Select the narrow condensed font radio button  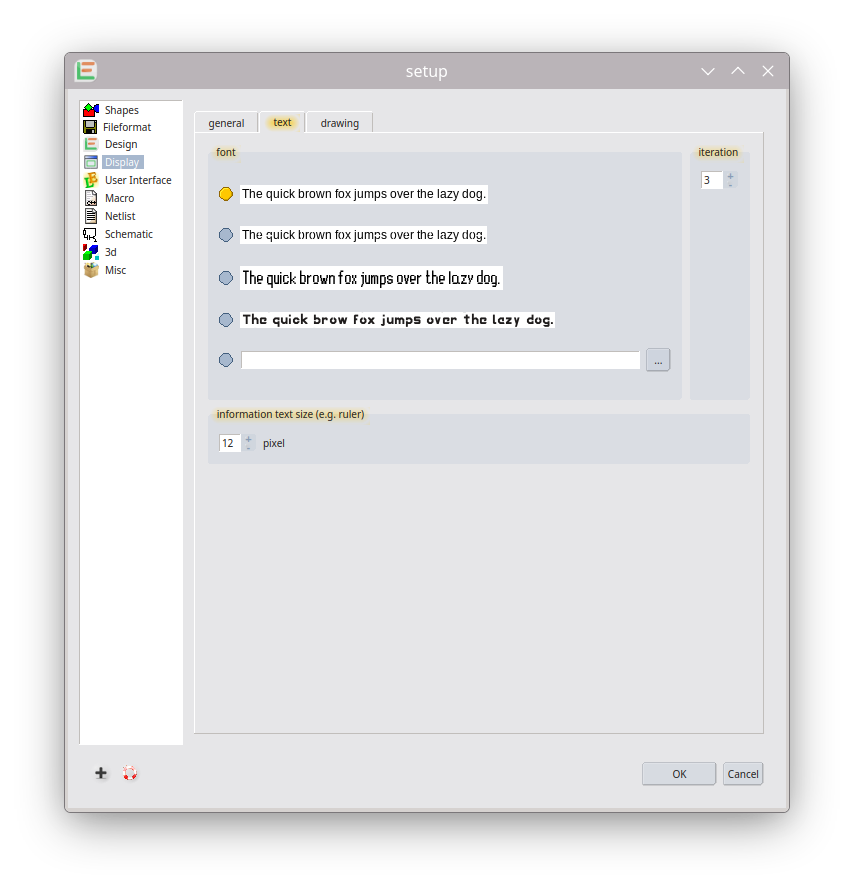click(x=226, y=278)
